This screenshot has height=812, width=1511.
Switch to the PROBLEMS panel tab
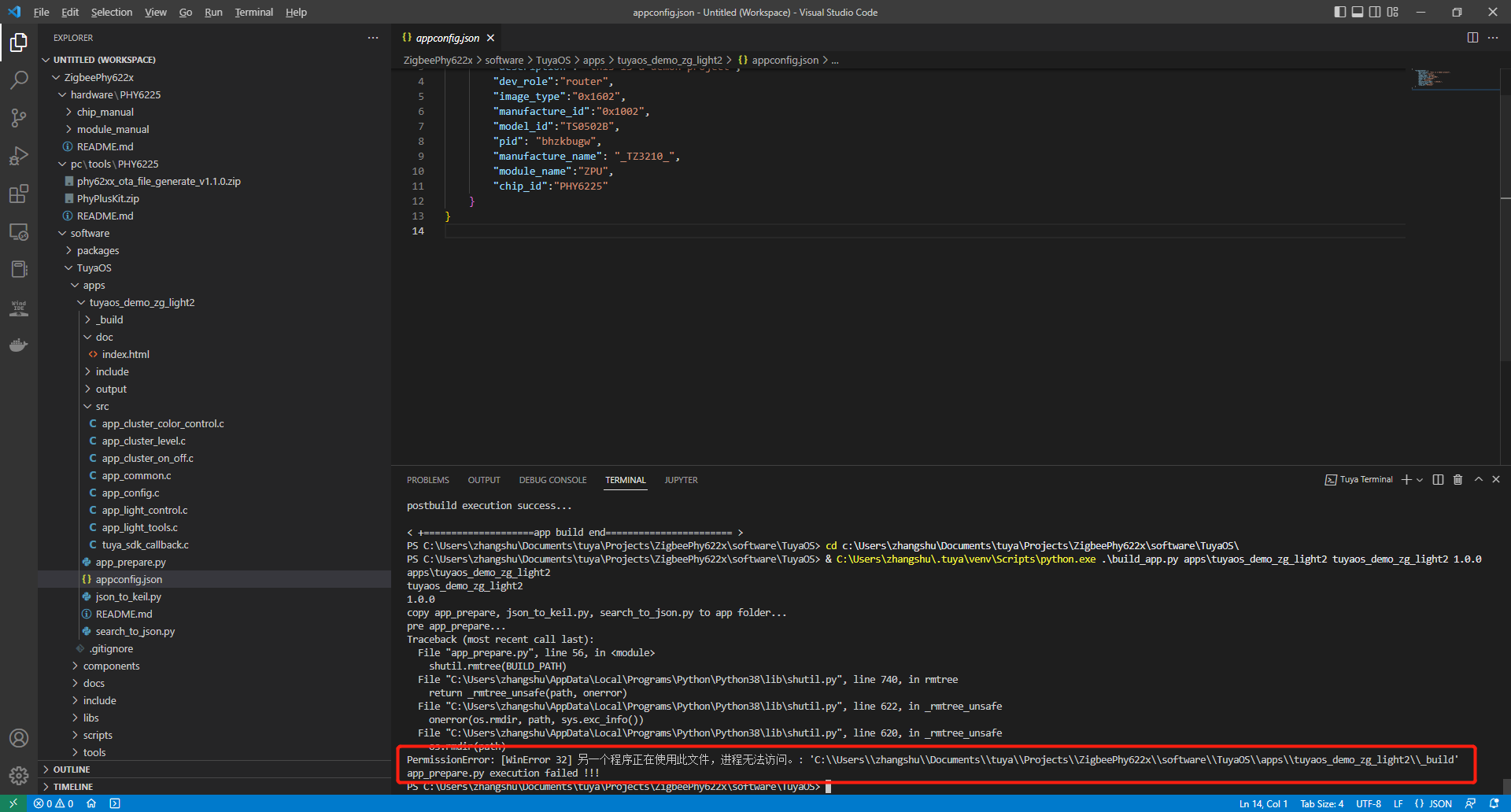point(428,480)
